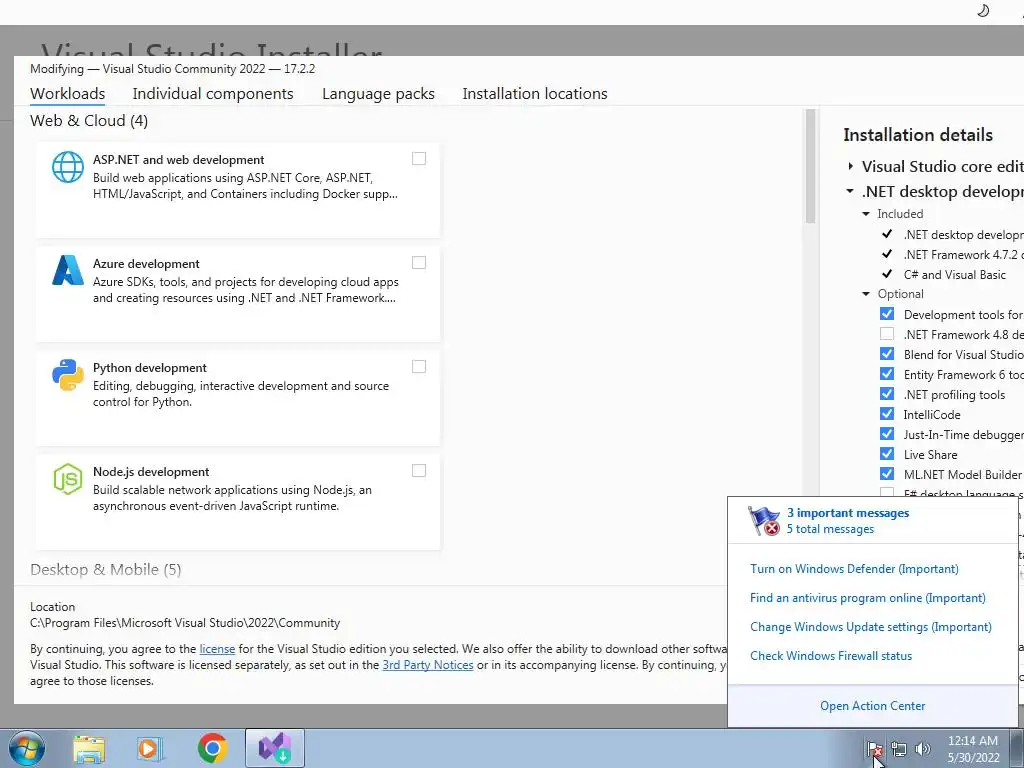Click the Desktop & Mobile (5) heading
This screenshot has height=768, width=1024.
(x=106, y=569)
